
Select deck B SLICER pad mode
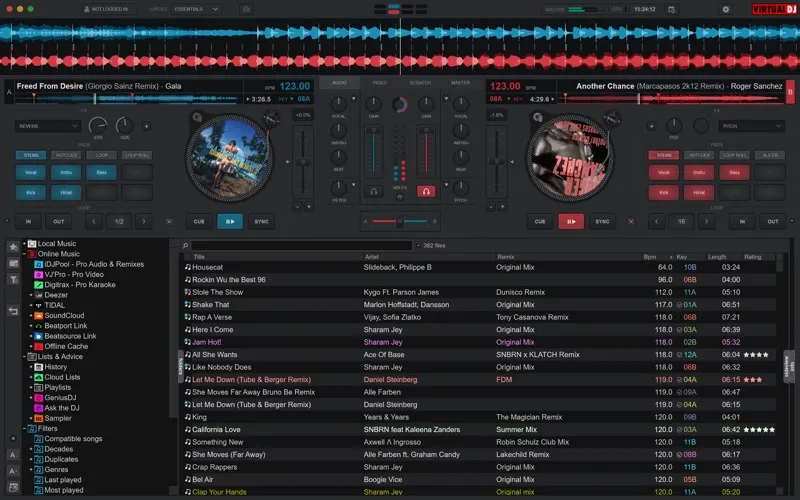point(770,155)
